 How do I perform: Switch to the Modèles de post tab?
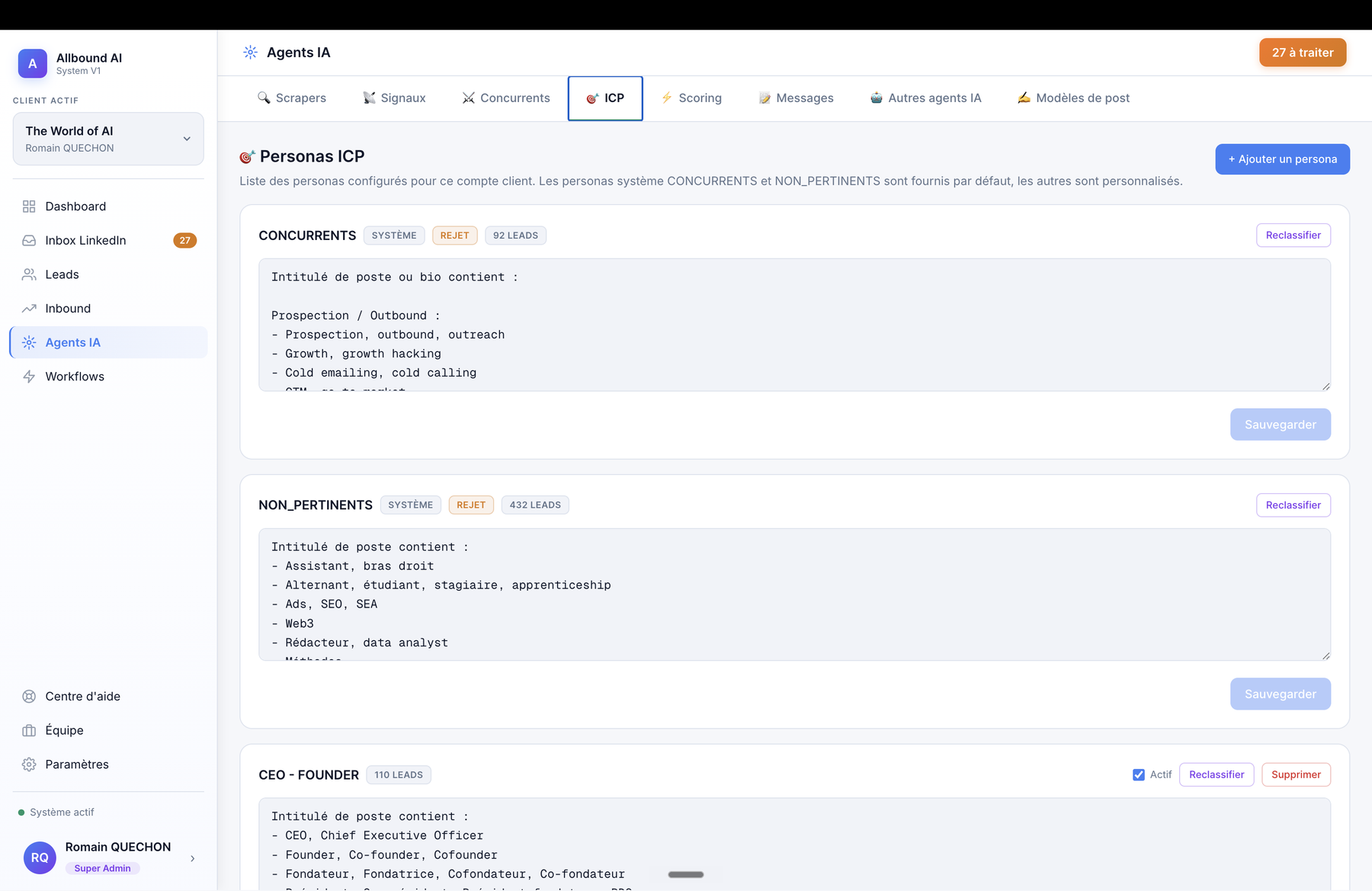(1074, 98)
